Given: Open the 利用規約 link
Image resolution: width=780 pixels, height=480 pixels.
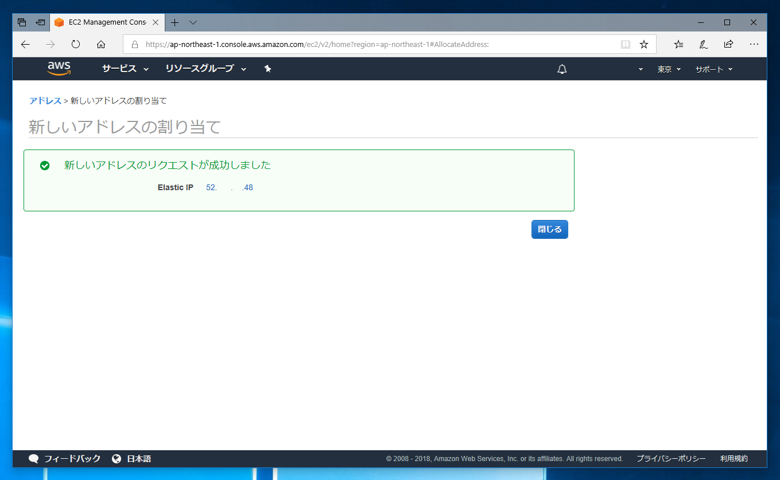Looking at the screenshot, I should click(x=734, y=459).
